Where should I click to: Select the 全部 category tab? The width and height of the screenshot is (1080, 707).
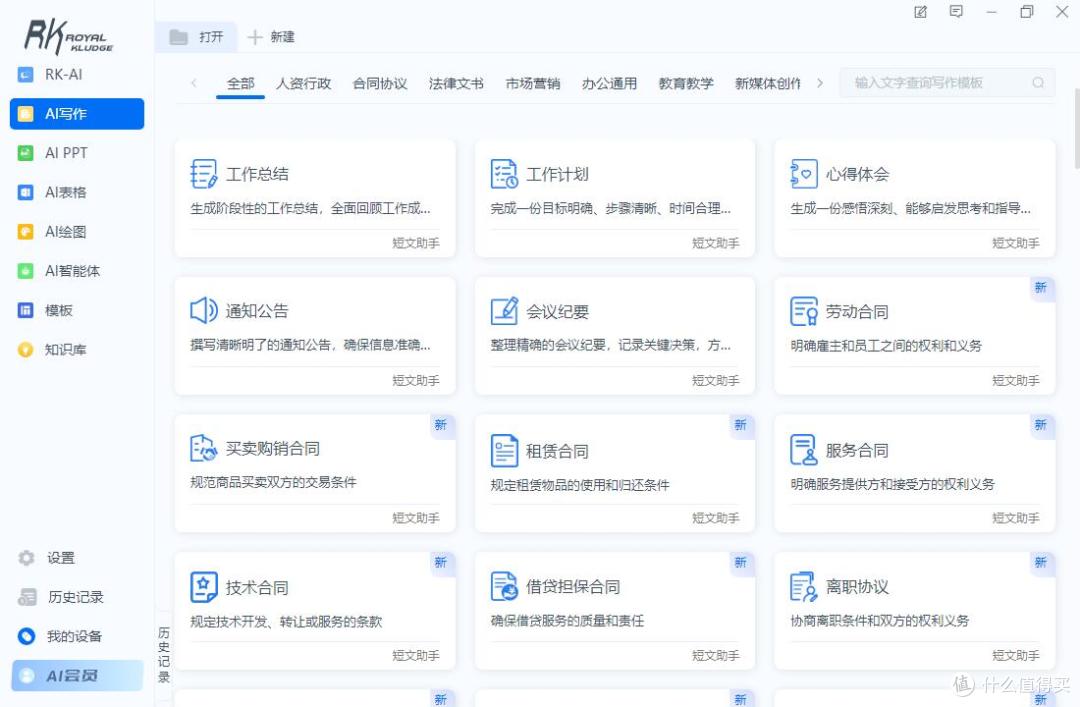click(240, 83)
